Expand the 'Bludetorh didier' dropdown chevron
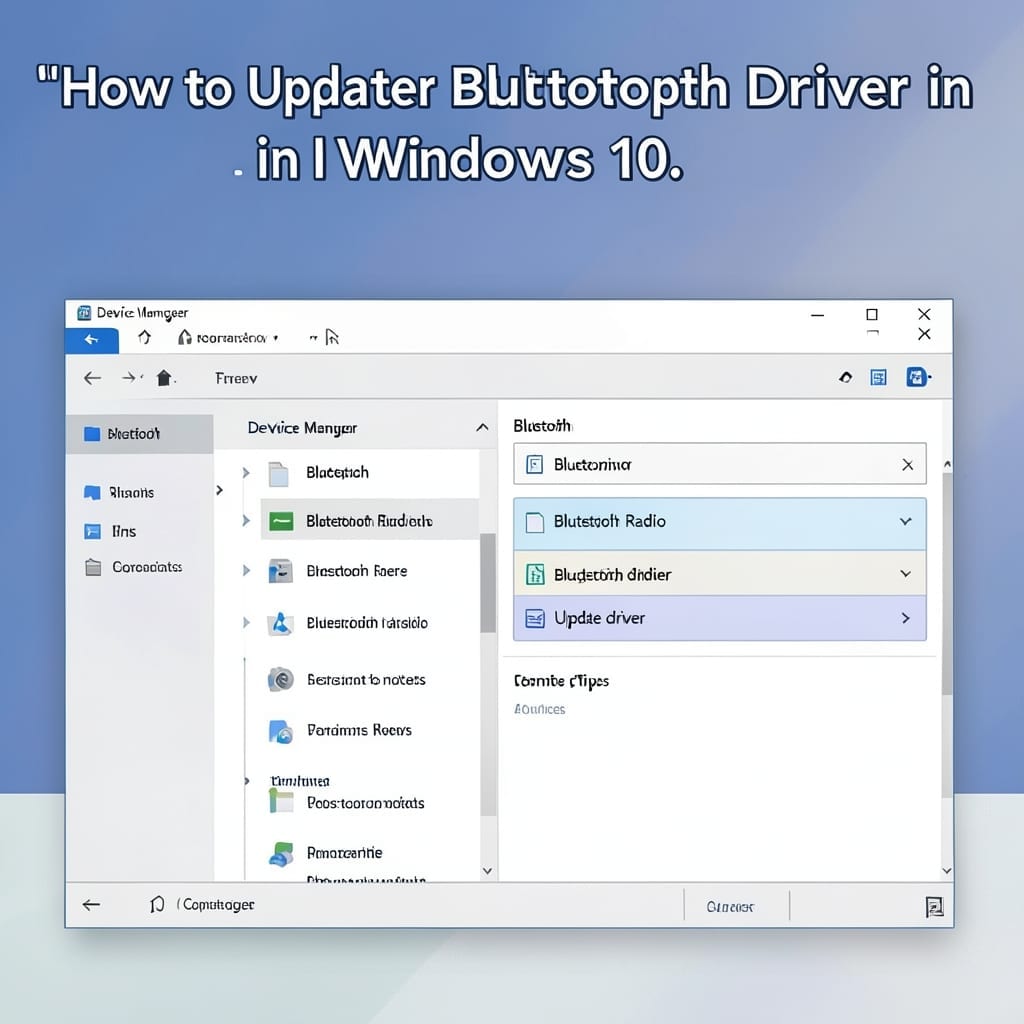 click(x=905, y=574)
